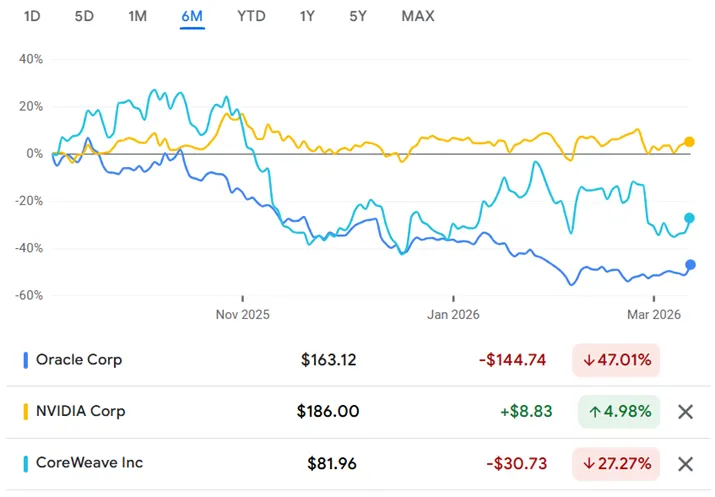Show the 1M chart range
This screenshot has width=715, height=497.
(138, 16)
